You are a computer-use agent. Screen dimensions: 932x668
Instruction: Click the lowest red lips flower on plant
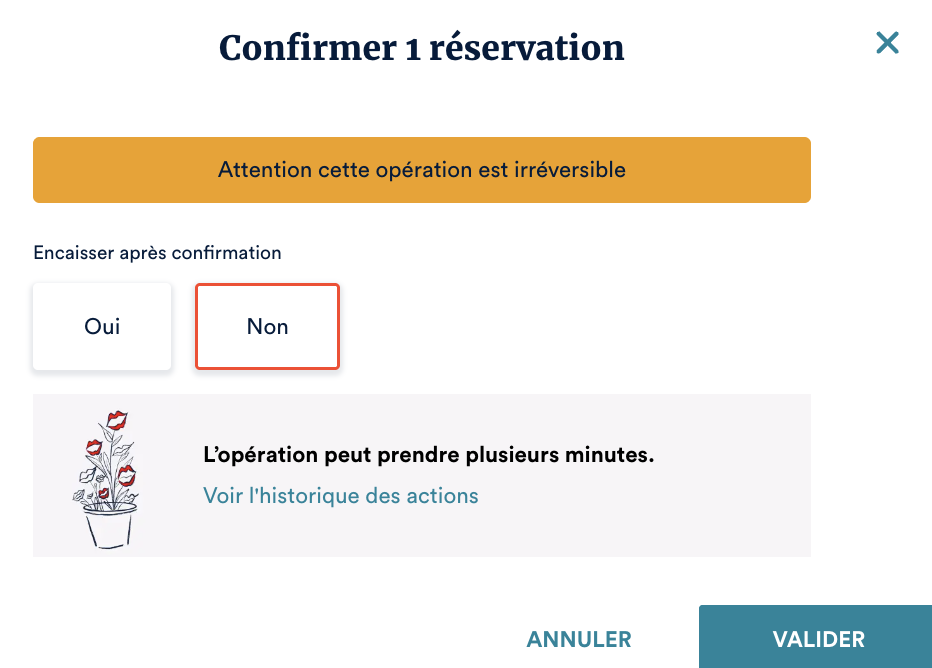tap(103, 492)
